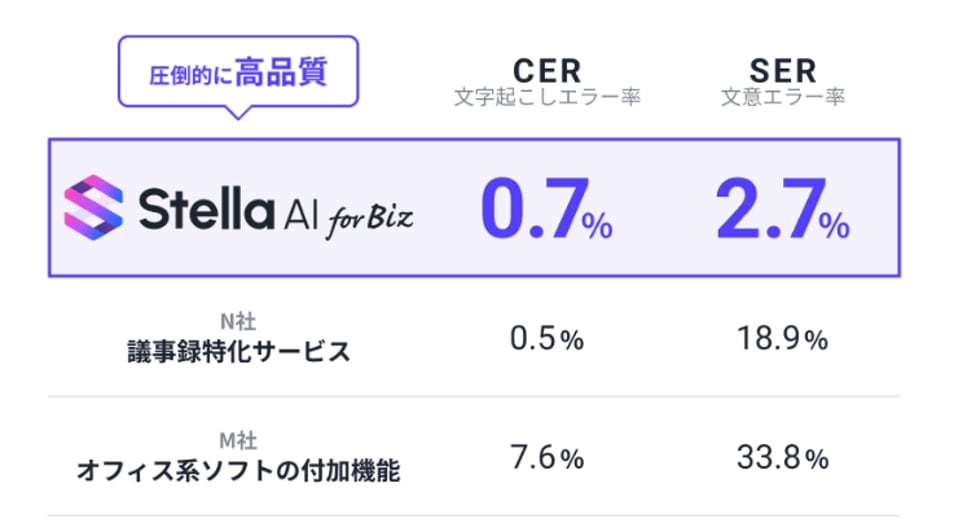Click the 文意エラー率 subtitle

click(782, 98)
